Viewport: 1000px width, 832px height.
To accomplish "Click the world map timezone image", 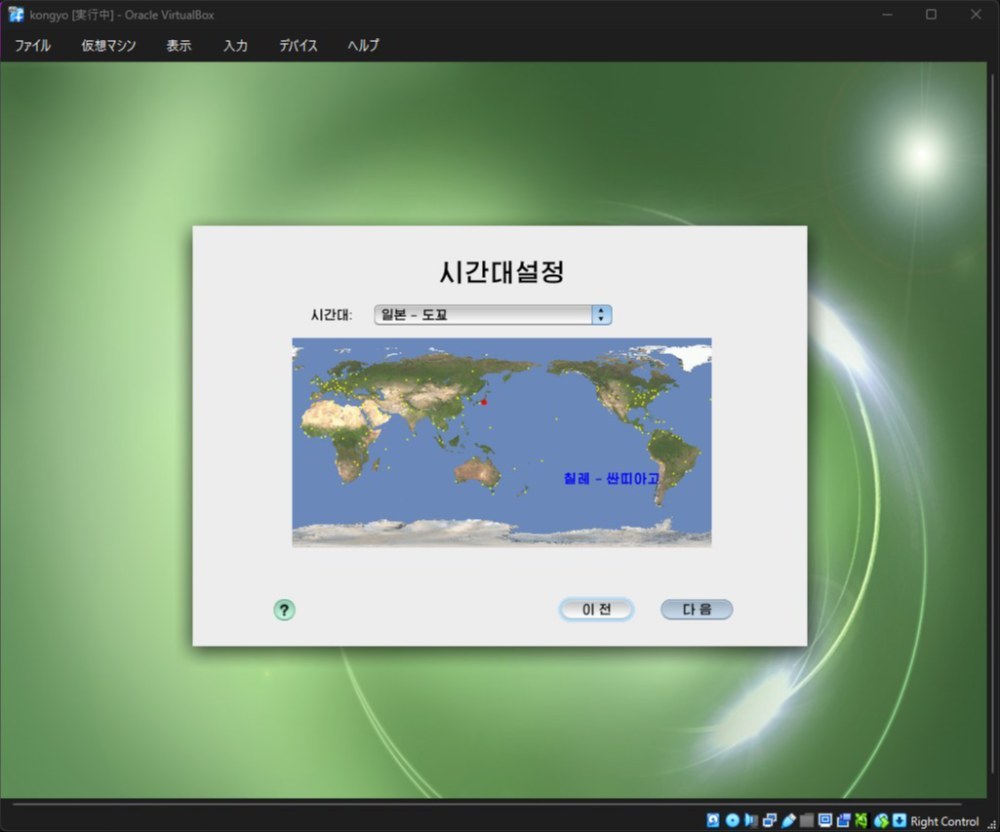I will point(502,442).
